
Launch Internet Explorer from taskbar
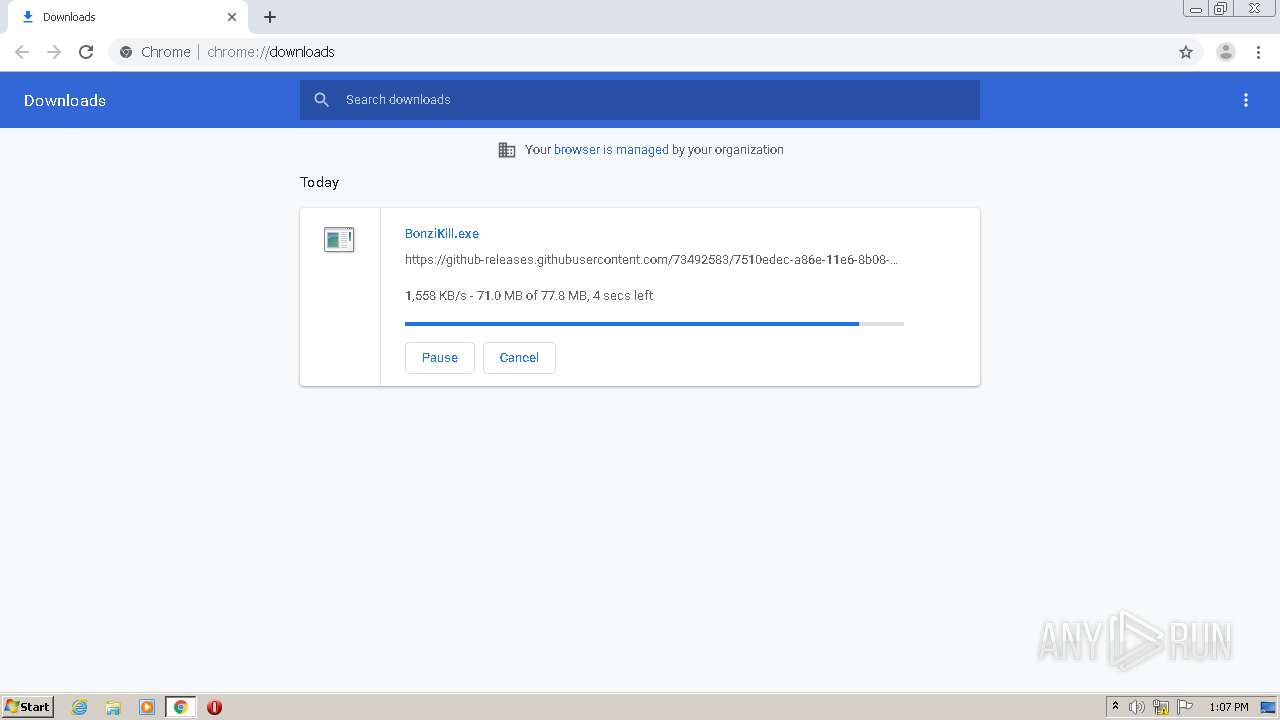click(80, 707)
